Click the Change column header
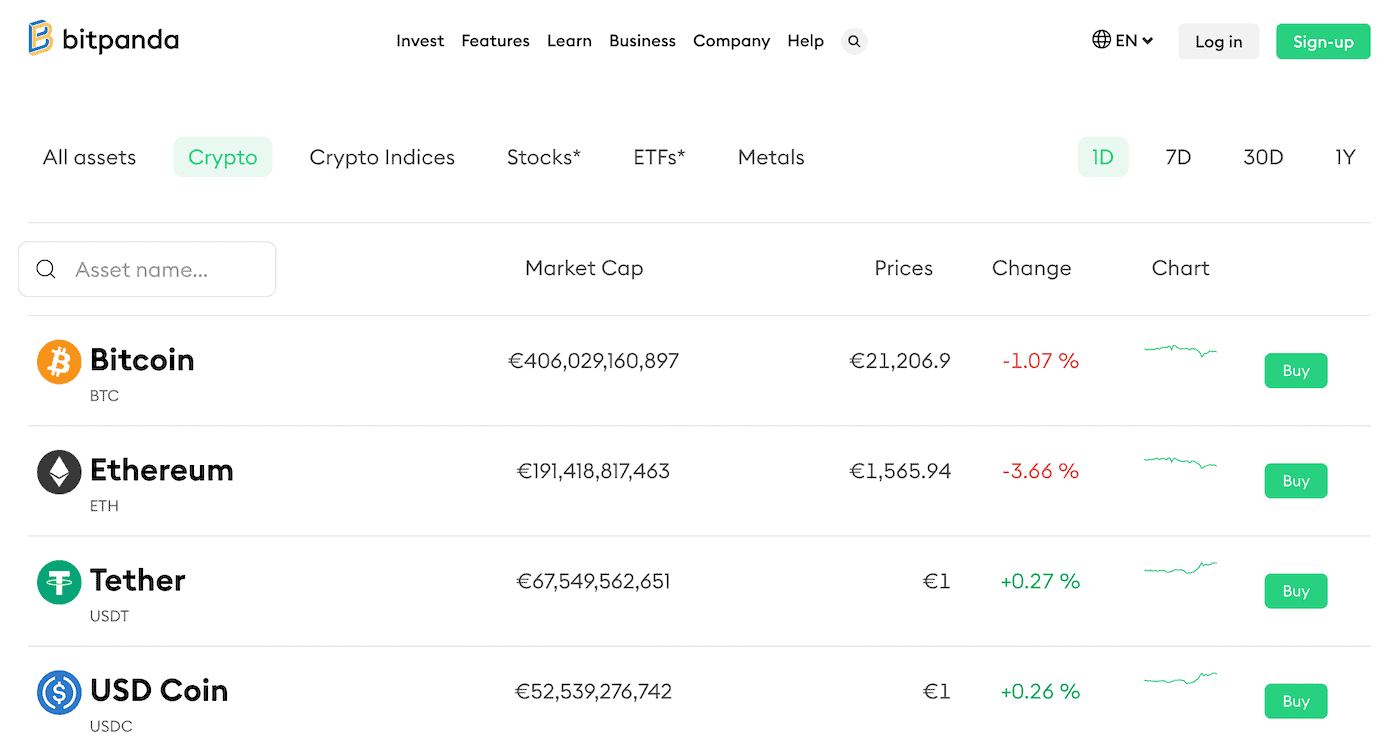Viewport: 1400px width, 753px height. (x=1031, y=268)
